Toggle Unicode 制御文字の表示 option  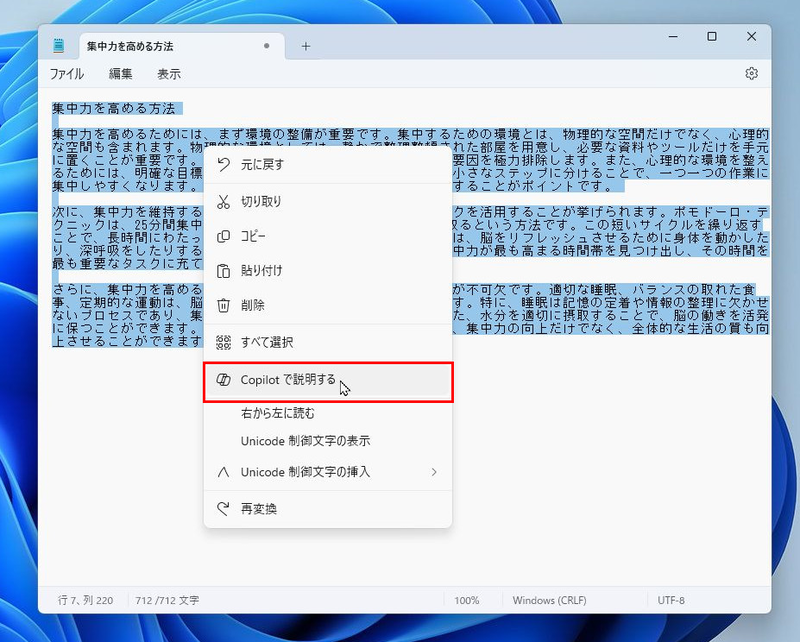pyautogui.click(x=328, y=441)
